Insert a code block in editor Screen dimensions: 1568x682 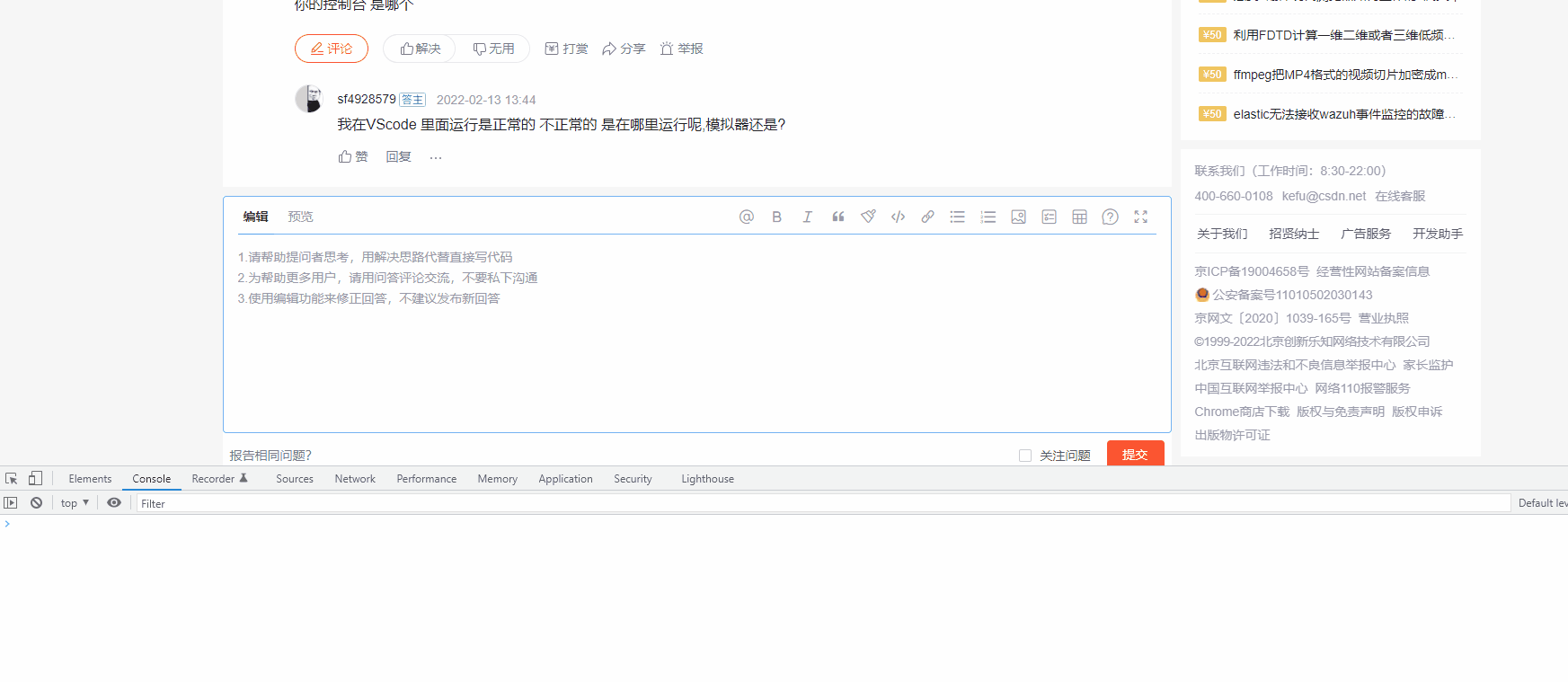click(x=898, y=217)
